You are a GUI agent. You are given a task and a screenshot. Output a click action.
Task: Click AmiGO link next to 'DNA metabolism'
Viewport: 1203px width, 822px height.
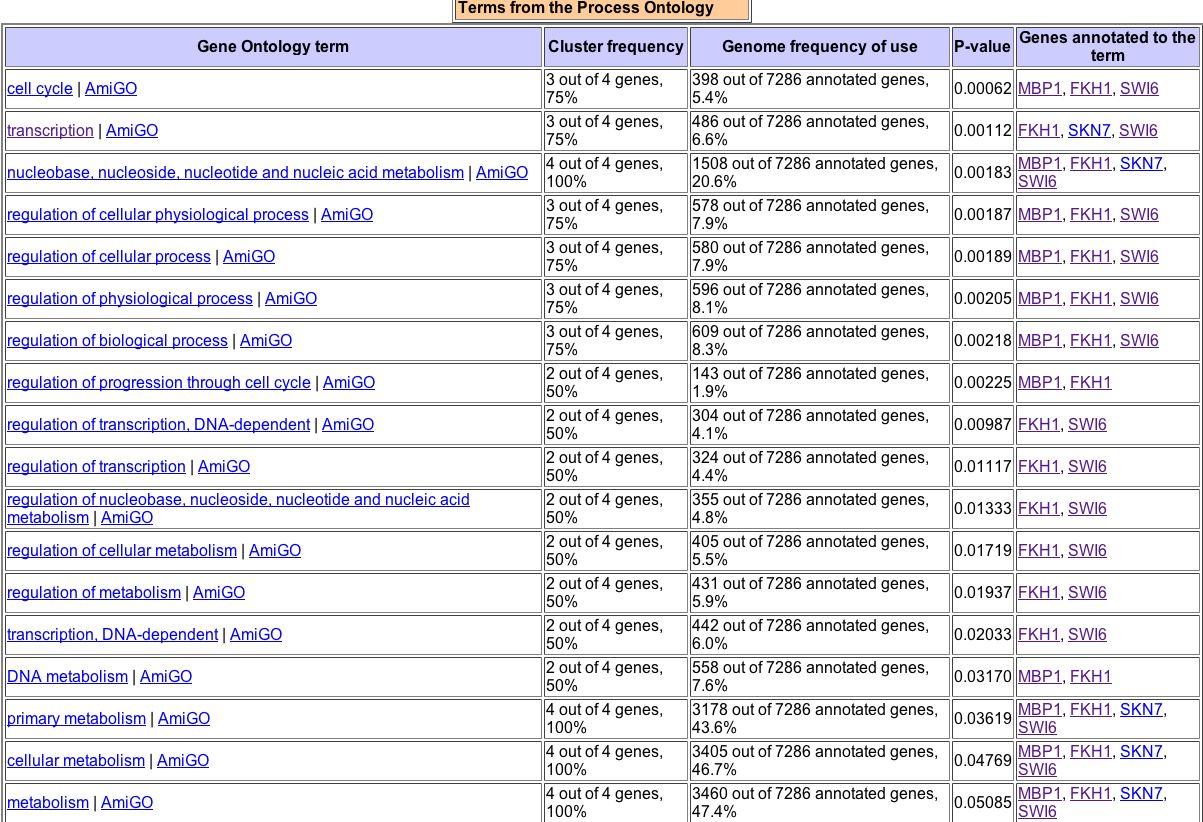166,677
